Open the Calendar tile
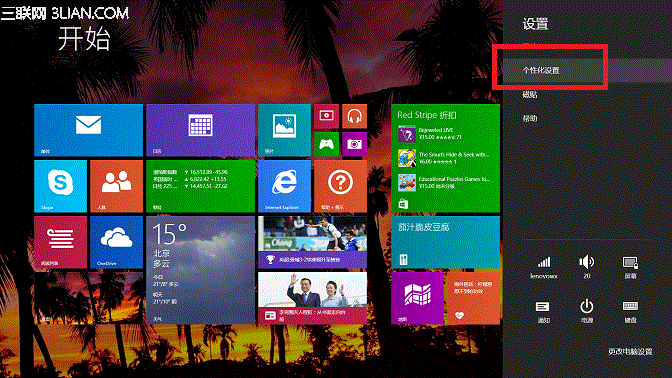The image size is (672, 378). tap(200, 130)
